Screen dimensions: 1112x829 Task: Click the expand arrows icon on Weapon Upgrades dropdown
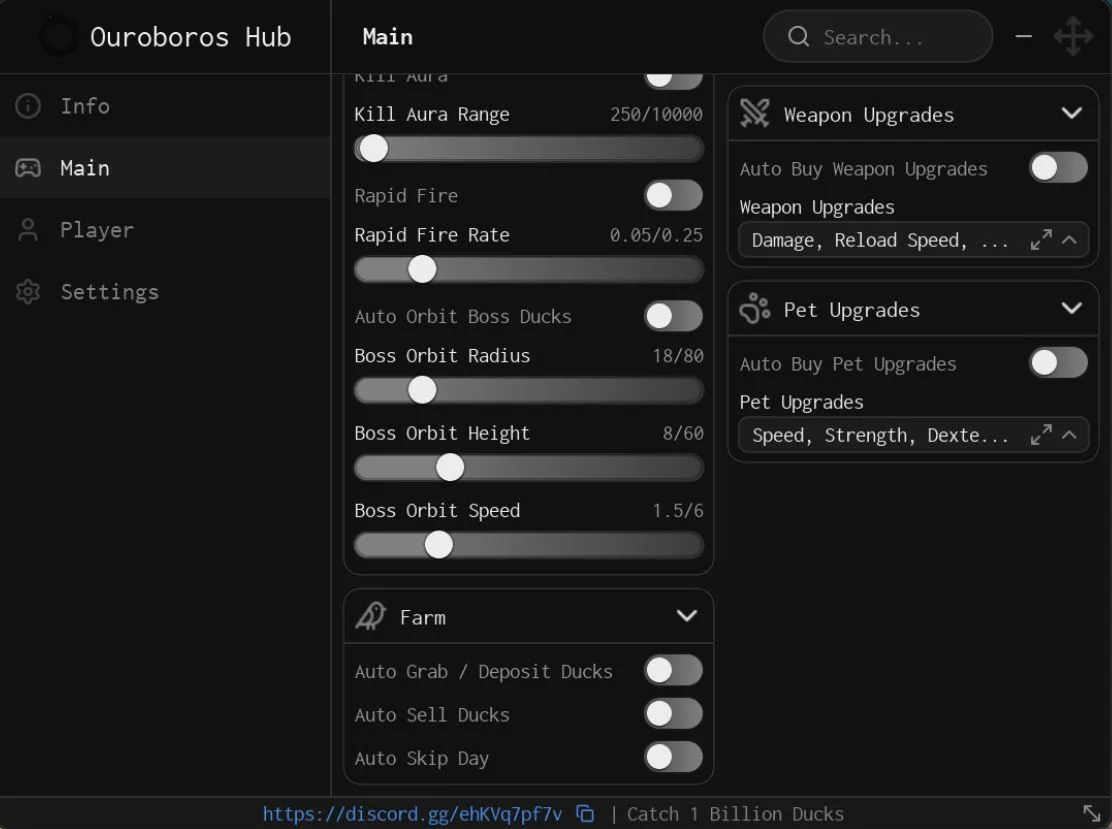point(1040,240)
